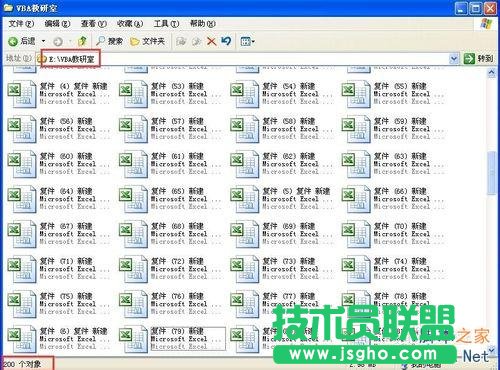The image size is (500, 370).
Task: Select Excel file icon 复件 (67) 新建
Action: click(x=22, y=234)
